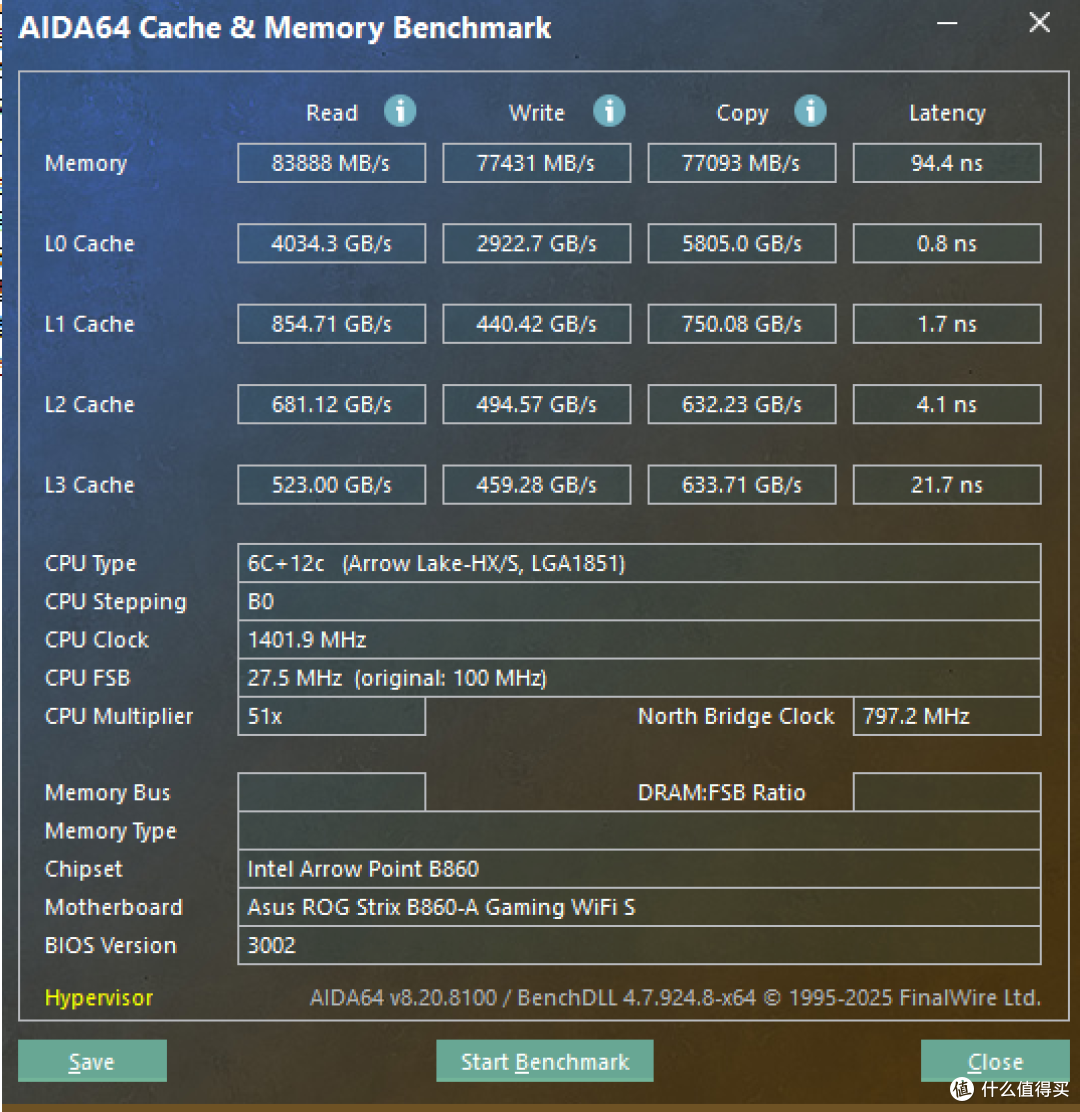Select the Memory Read value 83888 MB/s
Image resolution: width=1080 pixels, height=1112 pixels.
tap(331, 163)
